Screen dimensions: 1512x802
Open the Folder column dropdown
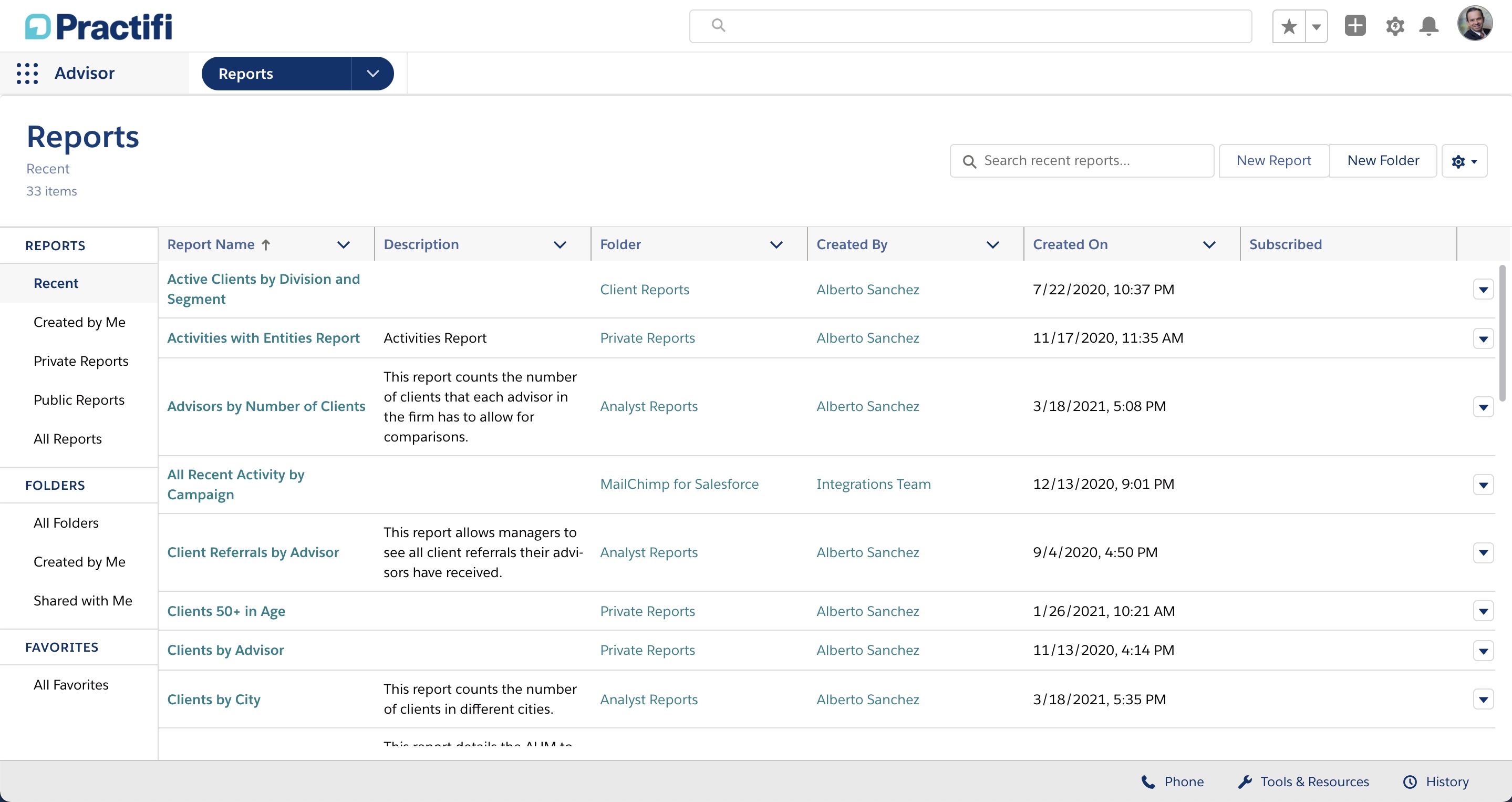pos(776,244)
